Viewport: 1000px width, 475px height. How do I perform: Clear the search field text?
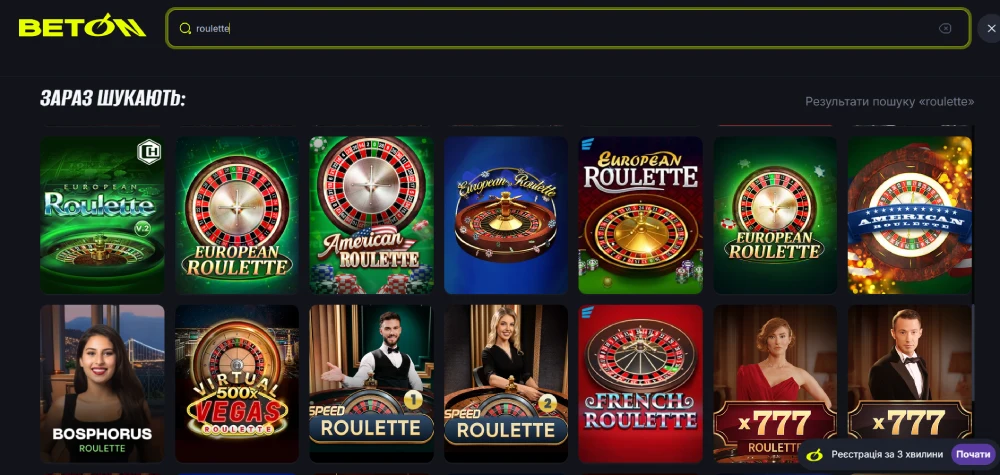click(x=945, y=28)
